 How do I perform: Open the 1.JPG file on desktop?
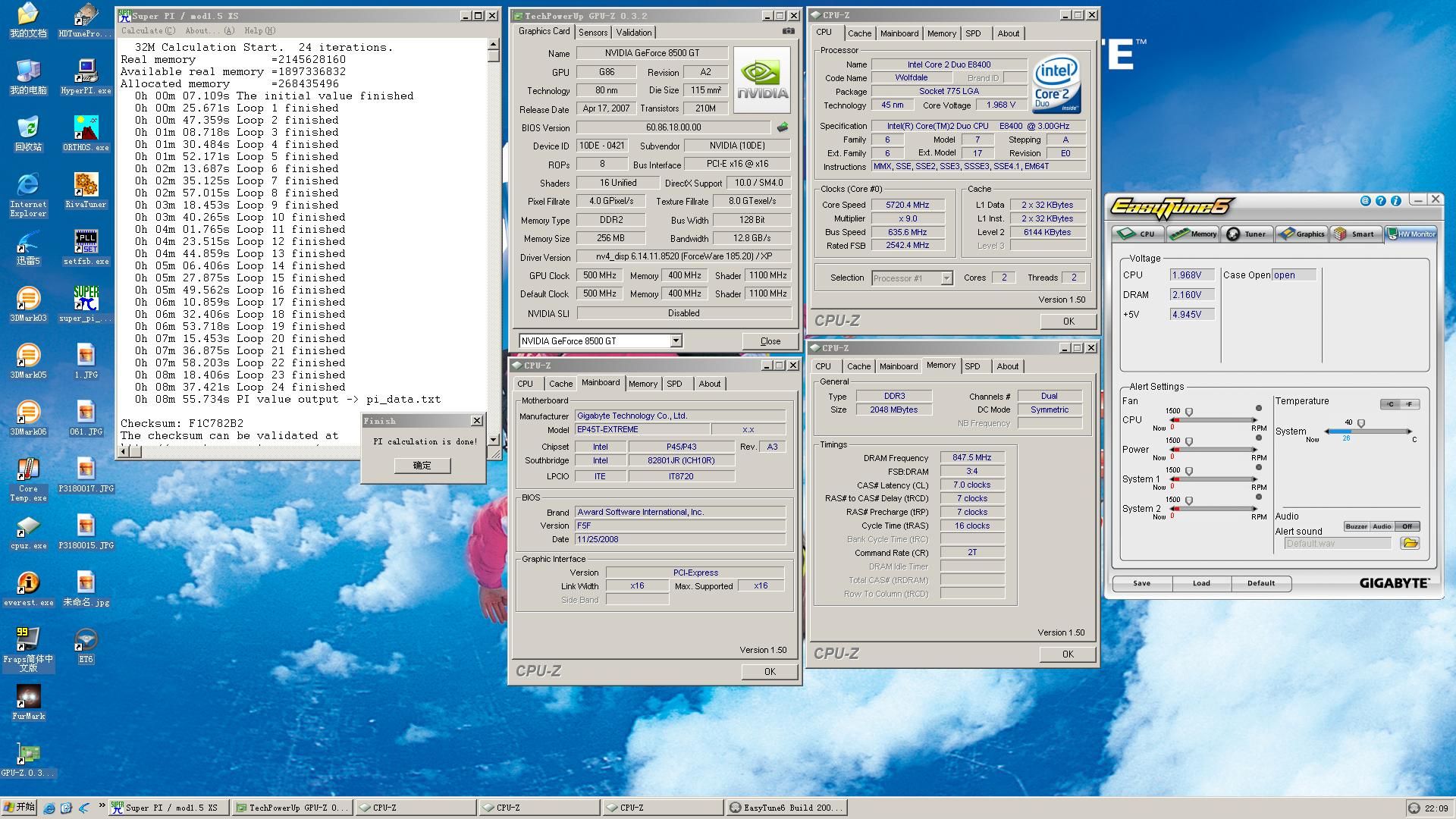(x=86, y=361)
